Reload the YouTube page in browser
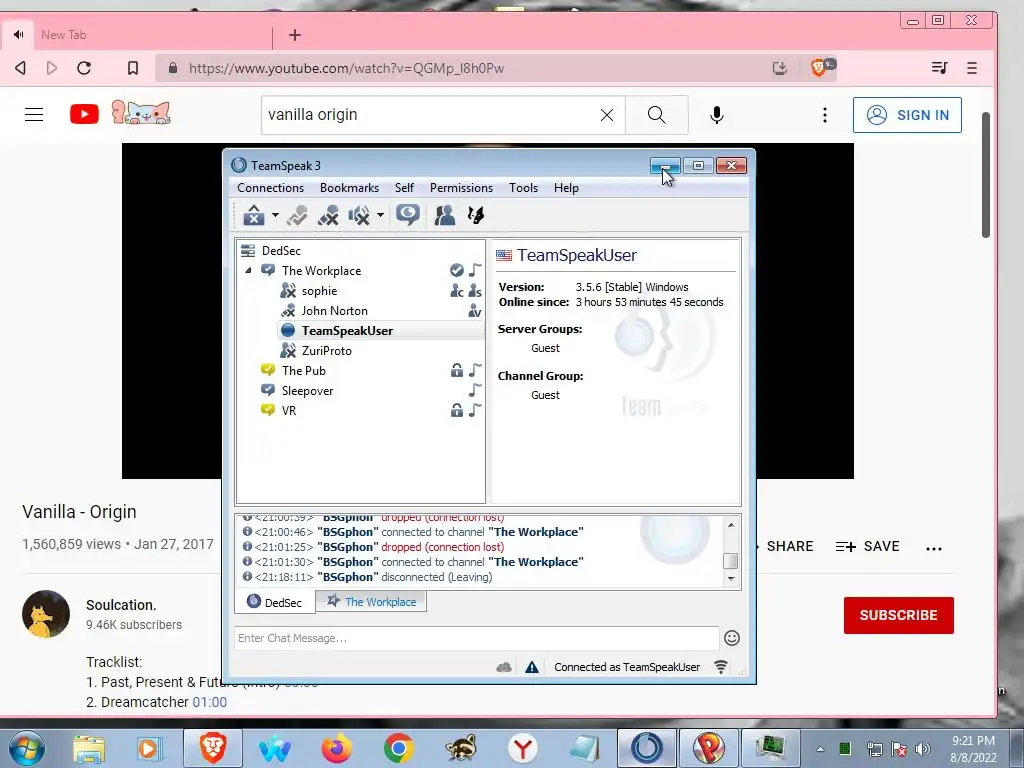The width and height of the screenshot is (1024, 768). pos(84,68)
